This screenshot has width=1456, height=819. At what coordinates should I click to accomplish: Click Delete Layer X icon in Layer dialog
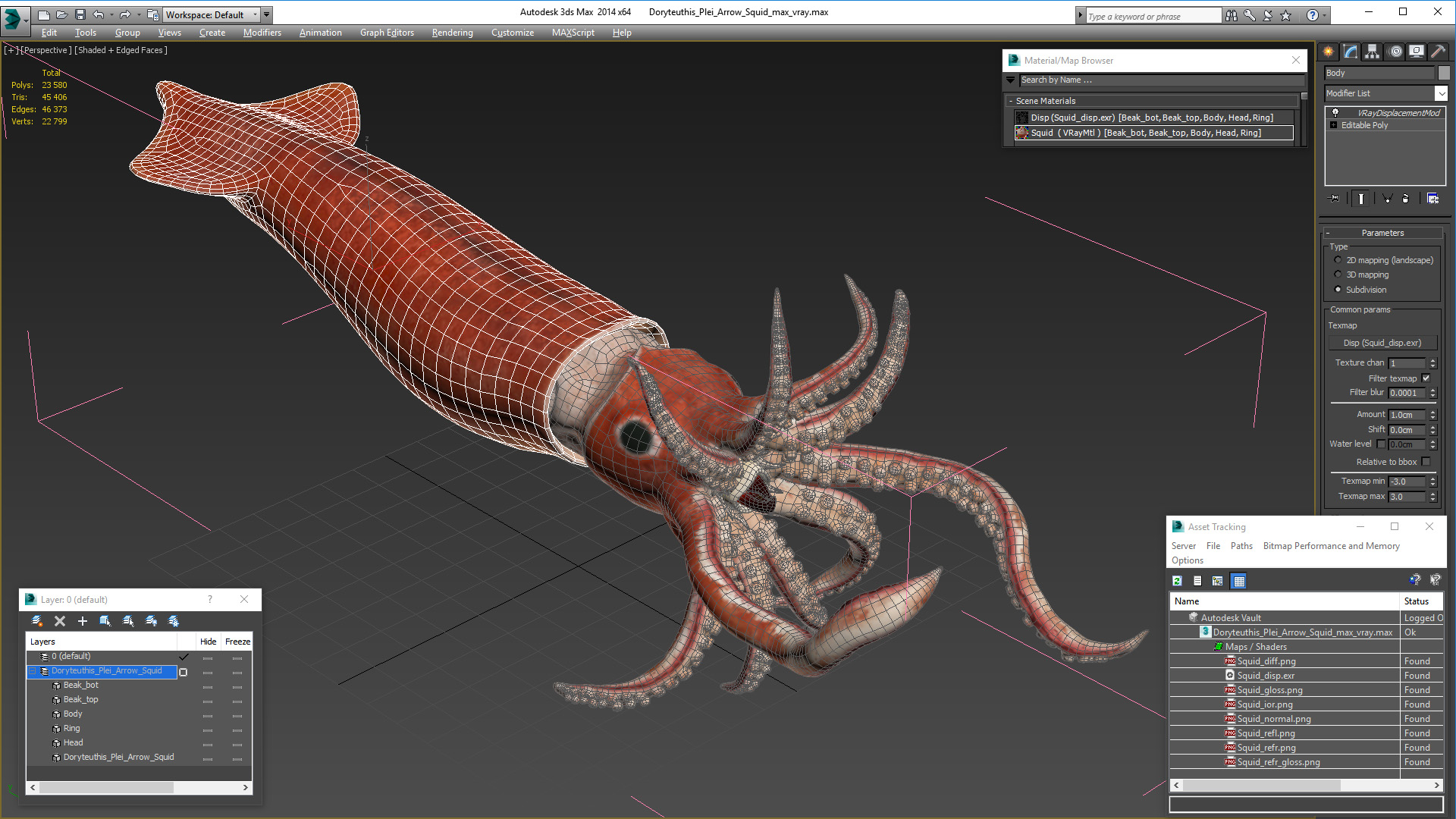60,621
